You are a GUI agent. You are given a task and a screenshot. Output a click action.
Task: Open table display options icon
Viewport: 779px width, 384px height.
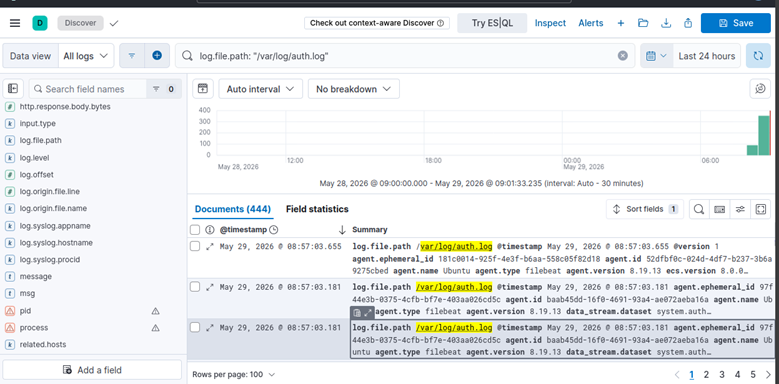[x=740, y=209]
